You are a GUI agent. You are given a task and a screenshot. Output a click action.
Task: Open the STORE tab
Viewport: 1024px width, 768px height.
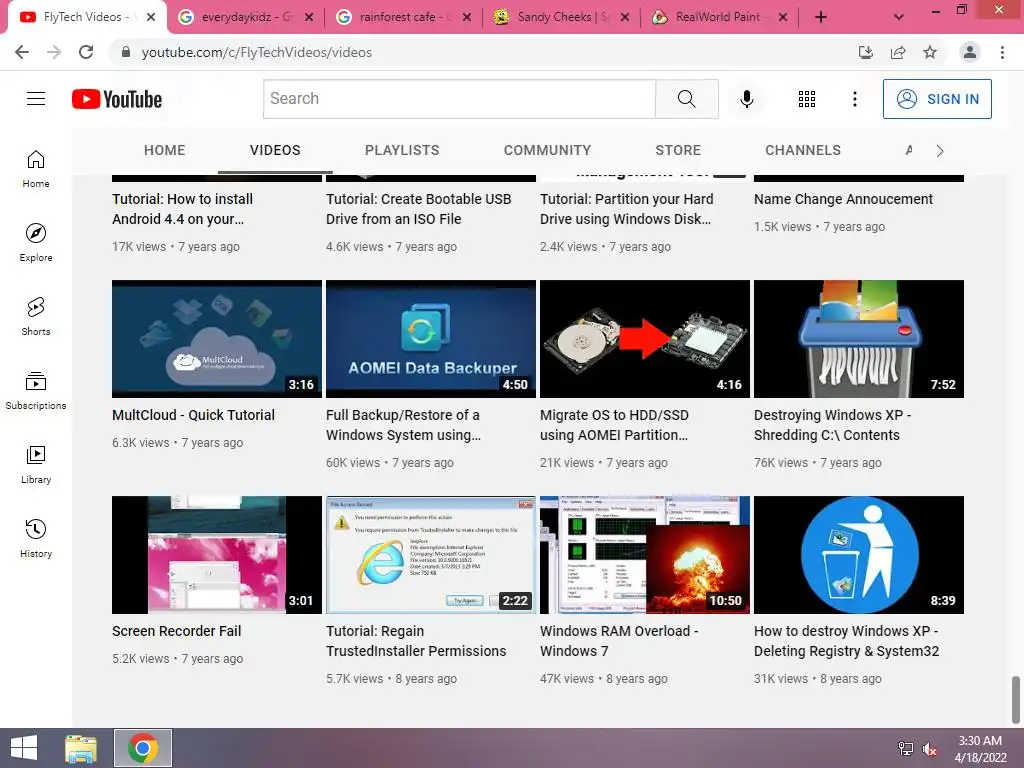(x=678, y=150)
